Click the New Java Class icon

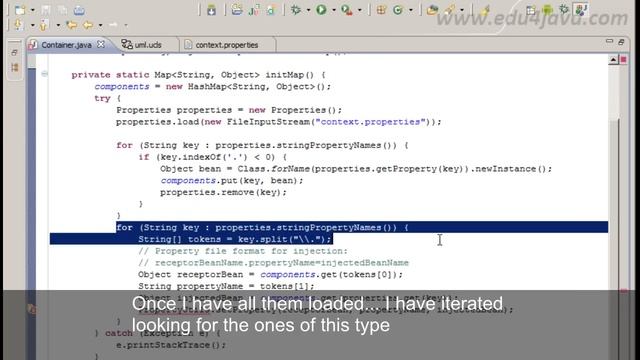(x=398, y=10)
